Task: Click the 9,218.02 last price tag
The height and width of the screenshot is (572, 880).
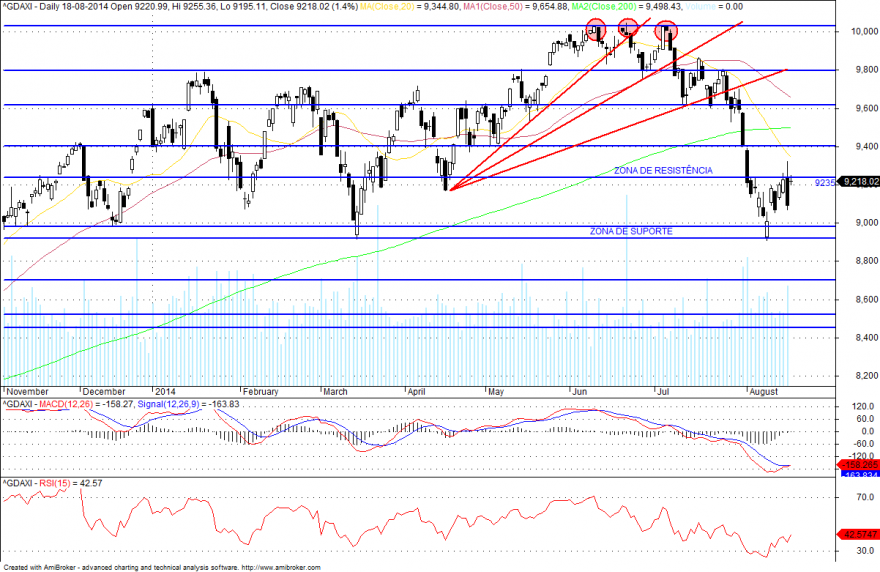Action: point(858,182)
